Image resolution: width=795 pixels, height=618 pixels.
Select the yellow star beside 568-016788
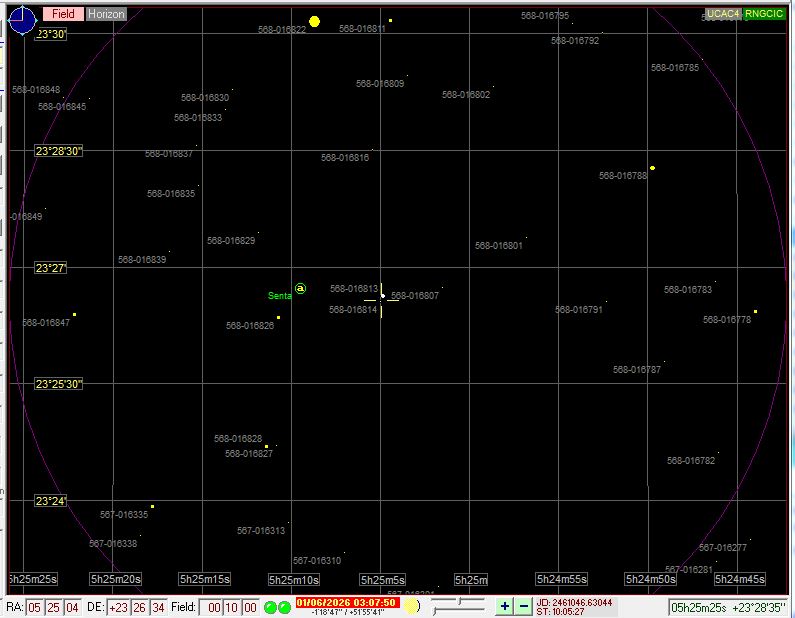(652, 168)
